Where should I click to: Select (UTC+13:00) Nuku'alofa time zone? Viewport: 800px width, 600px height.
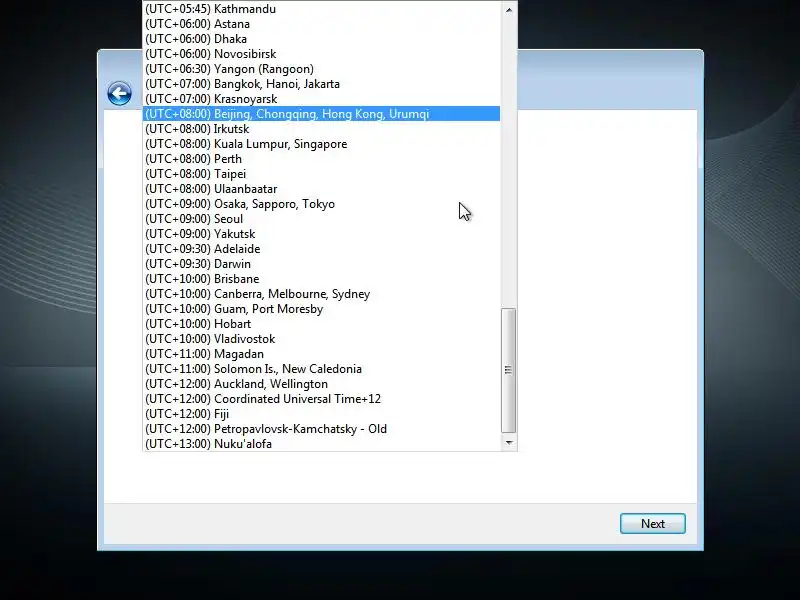click(321, 444)
